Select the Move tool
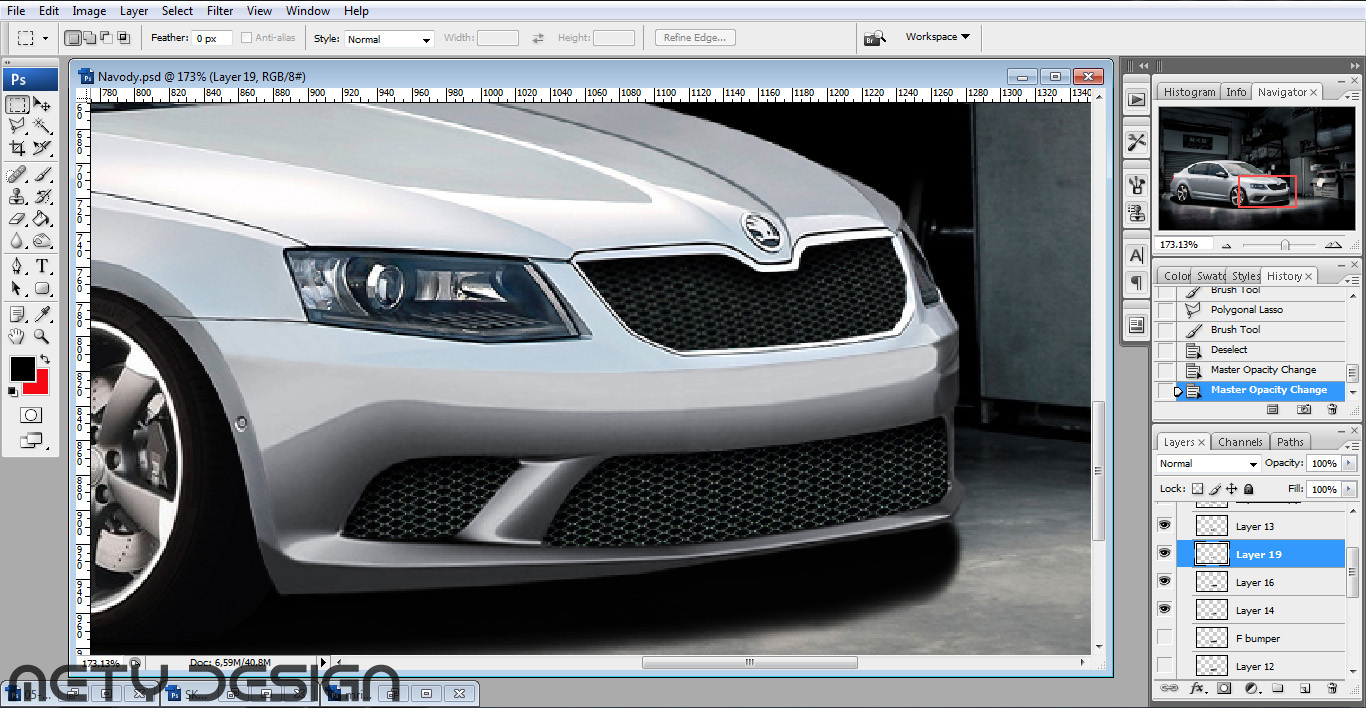The image size is (1366, 708). [42, 104]
